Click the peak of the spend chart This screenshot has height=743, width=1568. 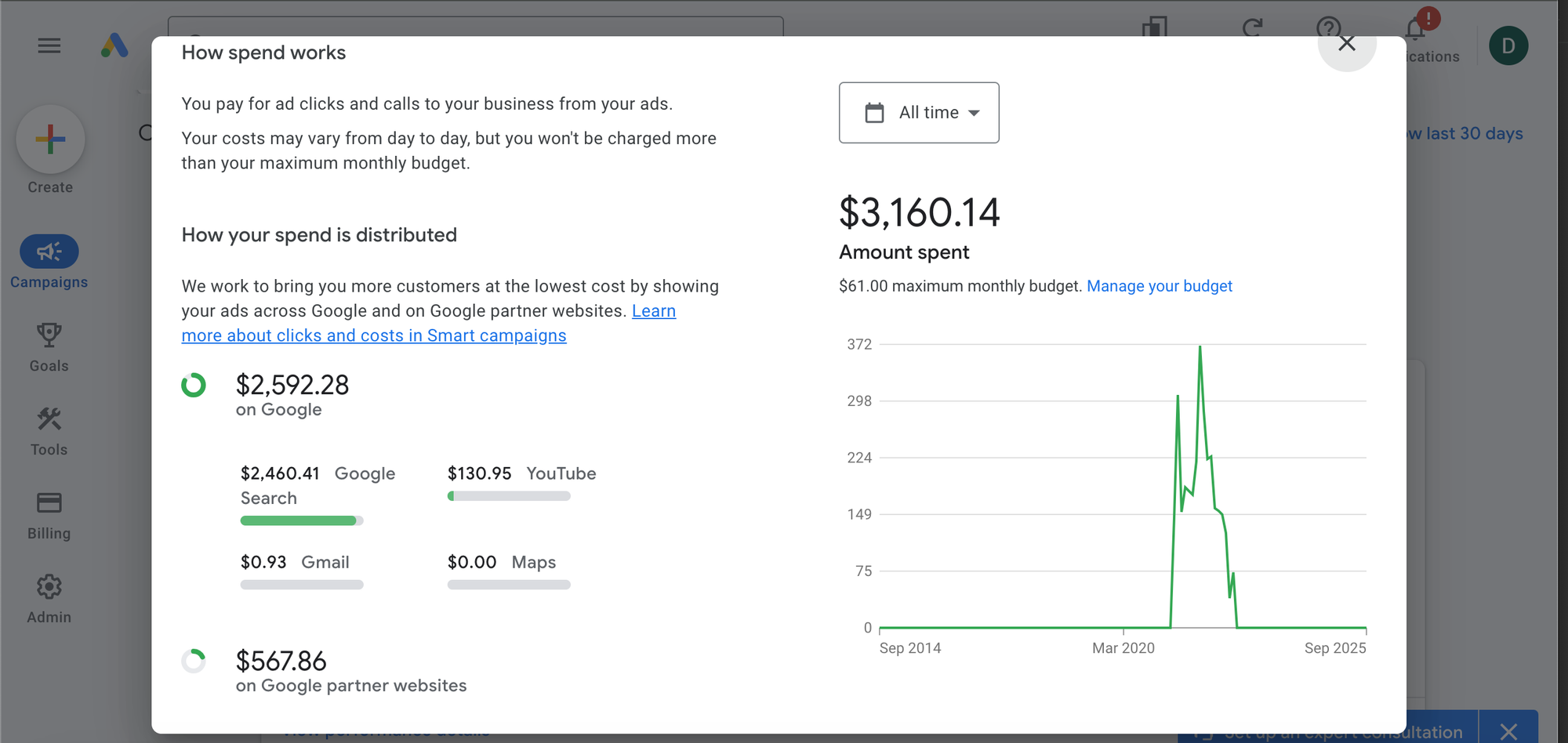pos(1200,346)
